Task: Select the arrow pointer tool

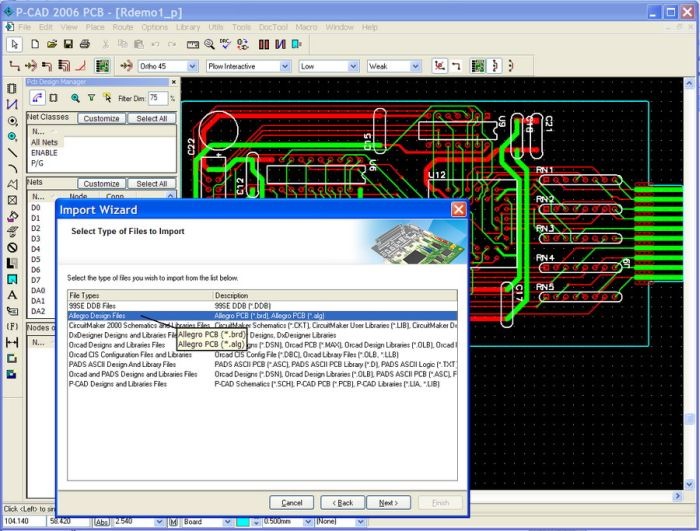Action: pyautogui.click(x=14, y=44)
